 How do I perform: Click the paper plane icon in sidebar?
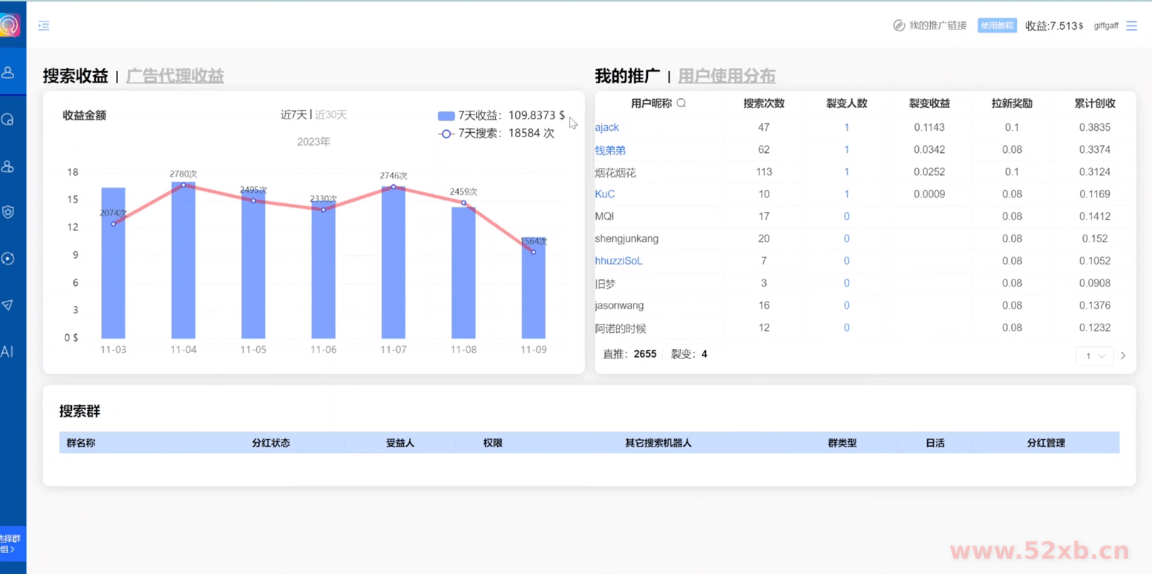(8, 305)
